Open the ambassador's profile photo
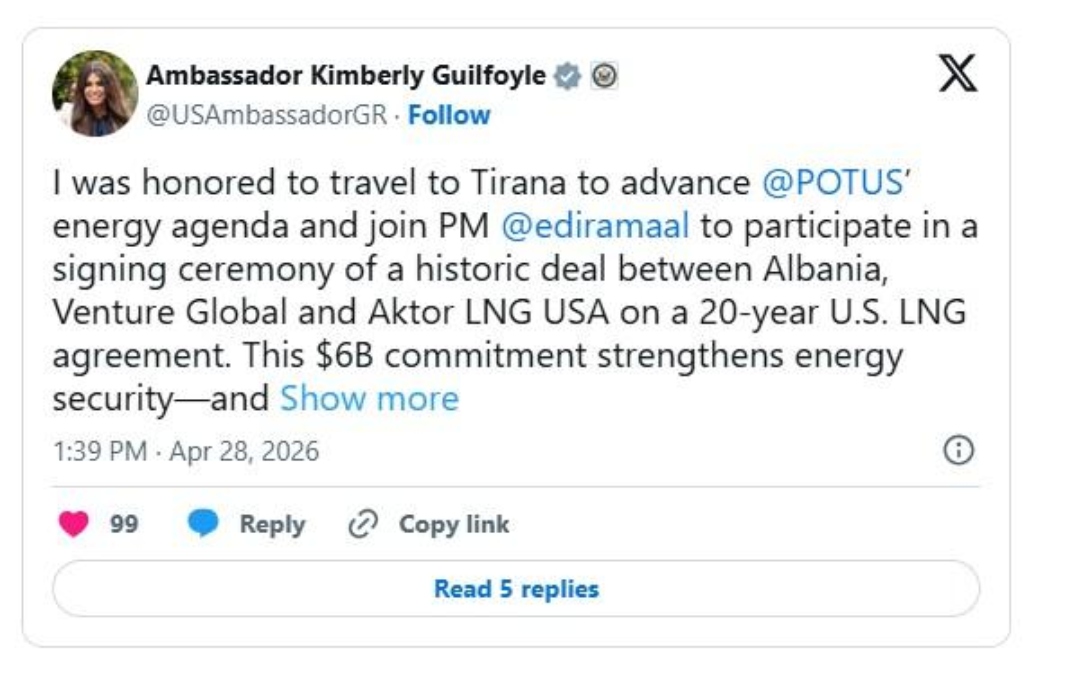 95,93
